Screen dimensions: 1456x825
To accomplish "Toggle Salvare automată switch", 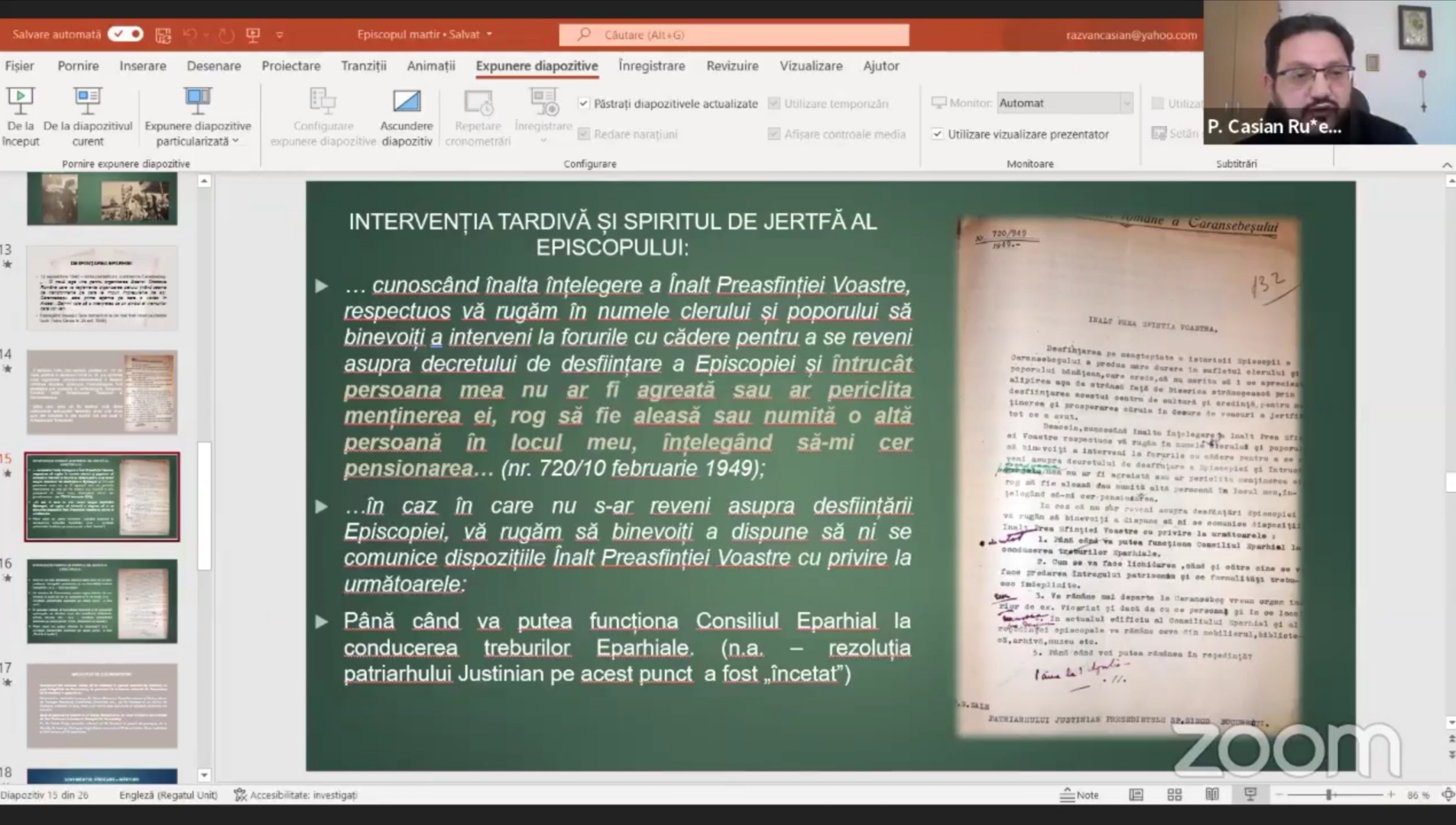I will coord(125,34).
